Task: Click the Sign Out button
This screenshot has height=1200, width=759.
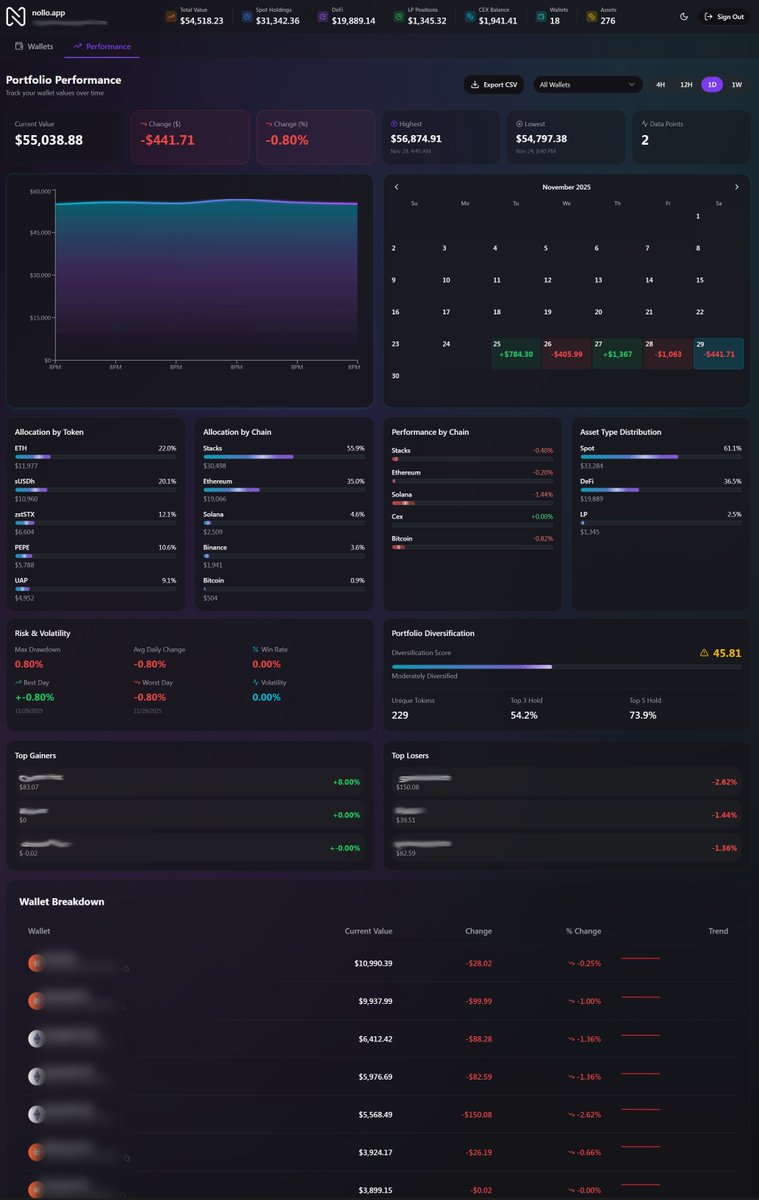Action: point(724,16)
